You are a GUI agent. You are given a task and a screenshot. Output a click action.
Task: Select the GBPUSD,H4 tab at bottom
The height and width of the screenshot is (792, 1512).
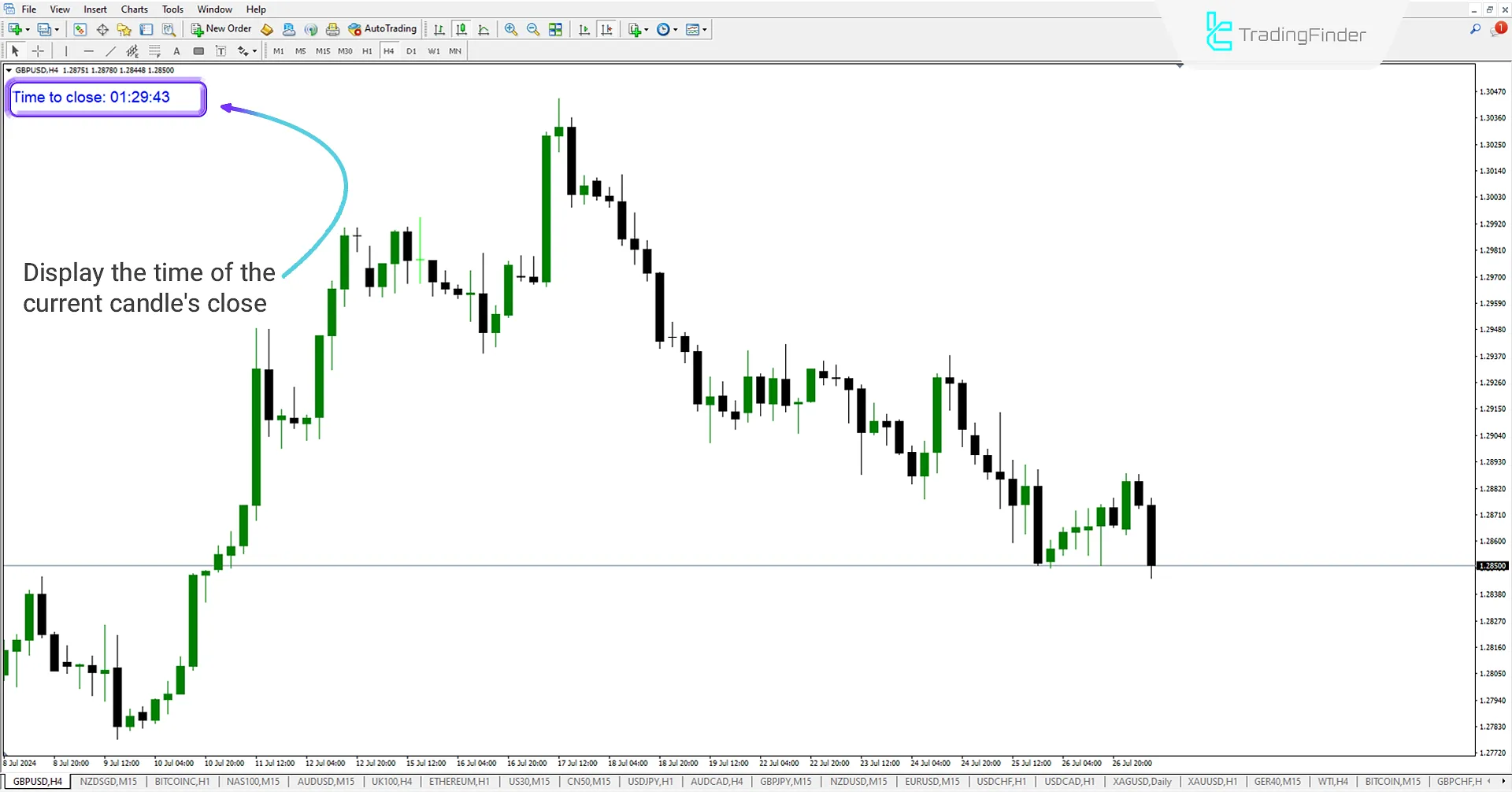36,781
